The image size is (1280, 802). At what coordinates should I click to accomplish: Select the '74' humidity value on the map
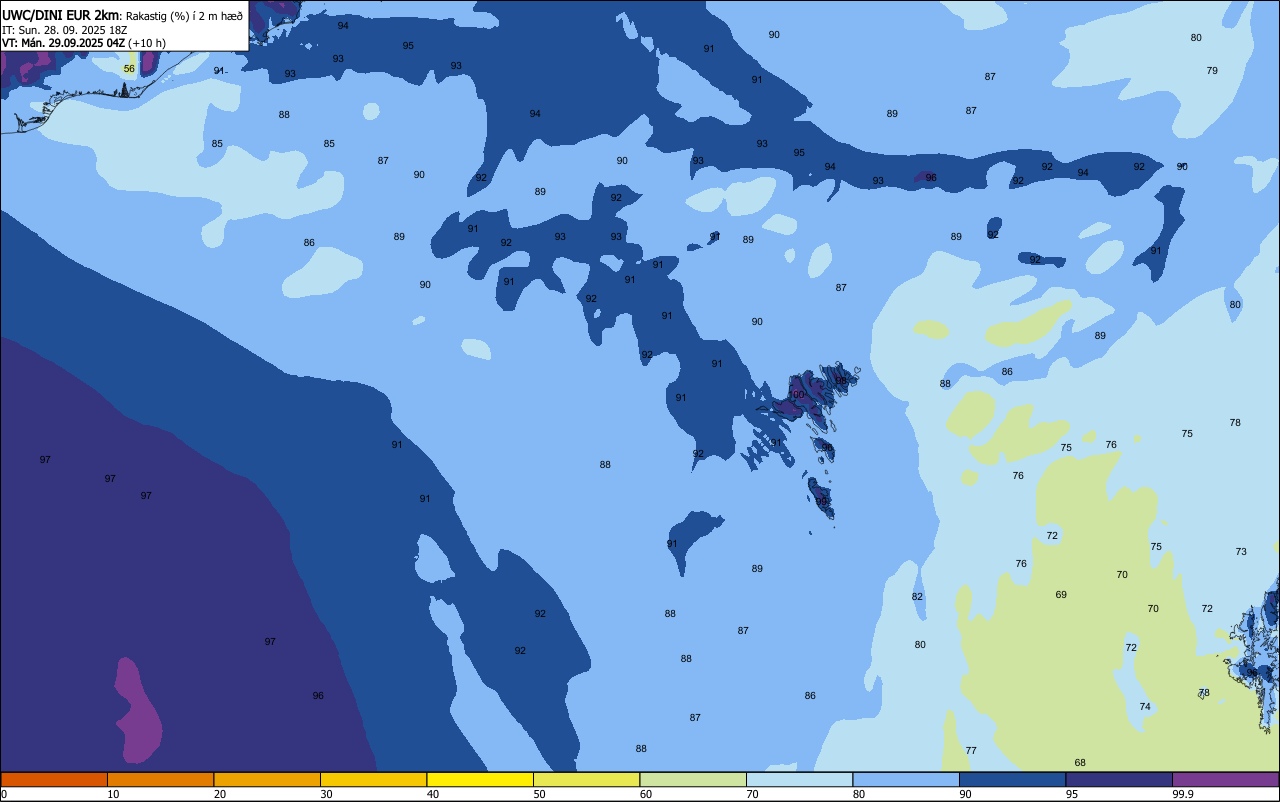pos(1145,707)
